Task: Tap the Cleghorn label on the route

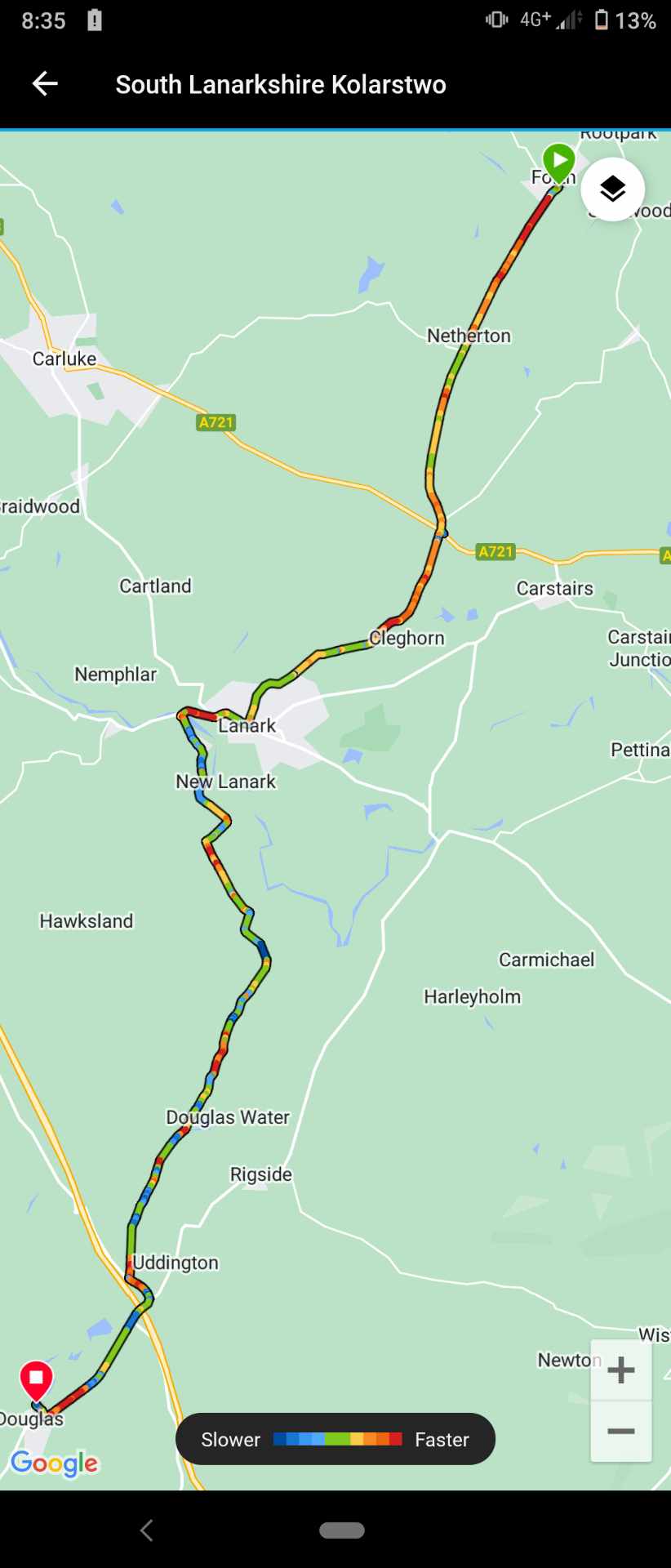Action: pyautogui.click(x=407, y=638)
